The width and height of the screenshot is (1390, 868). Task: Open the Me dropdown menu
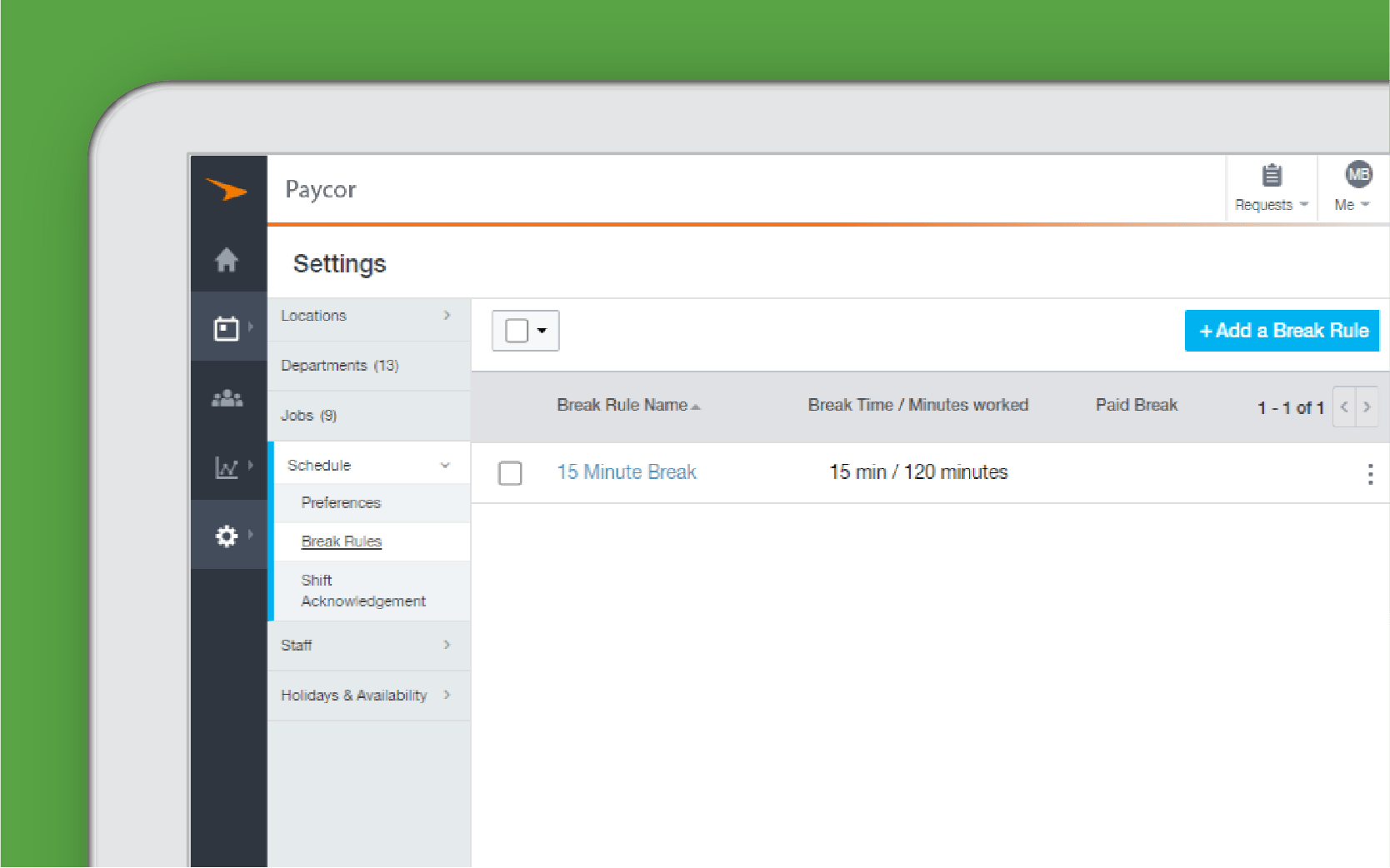point(1352,205)
